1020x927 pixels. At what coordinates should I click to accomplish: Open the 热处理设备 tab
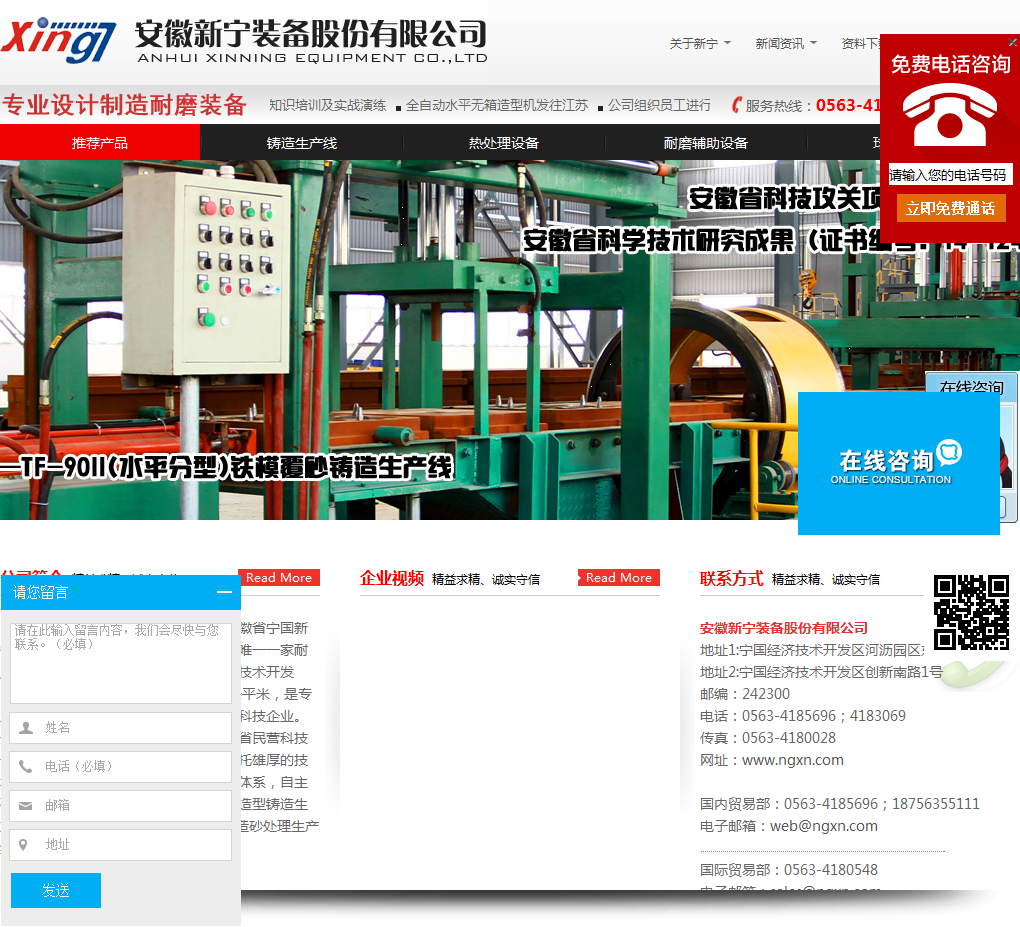point(504,142)
